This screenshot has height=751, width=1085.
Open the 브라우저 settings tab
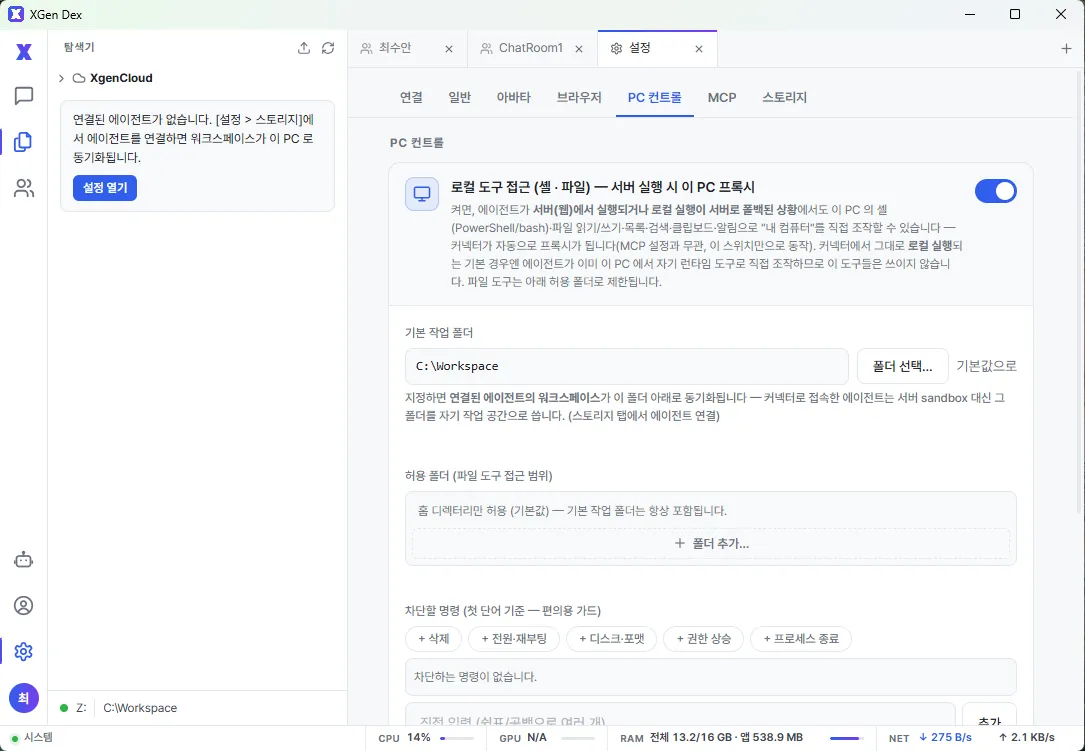tap(579, 98)
